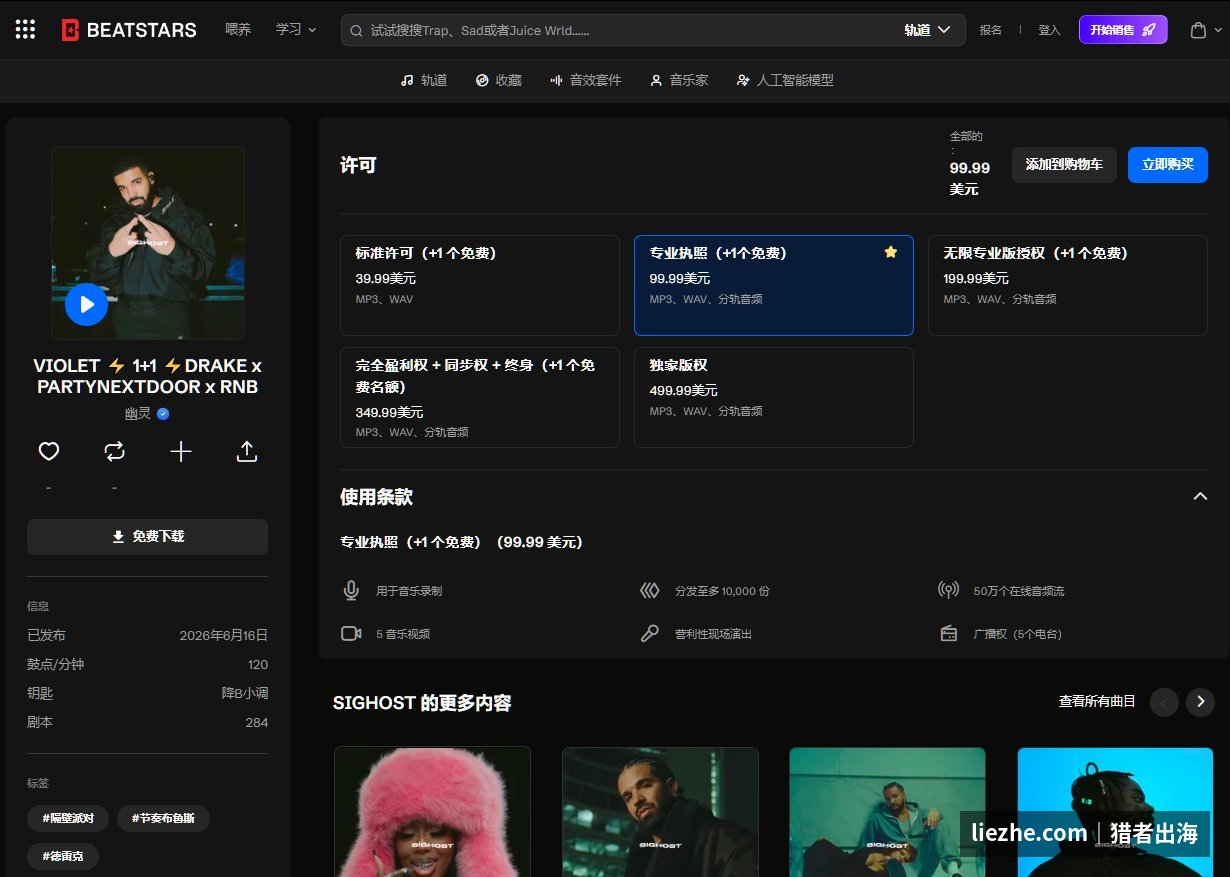The image size is (1230, 877).
Task: Click the 开始销售 button
Action: pos(1123,30)
